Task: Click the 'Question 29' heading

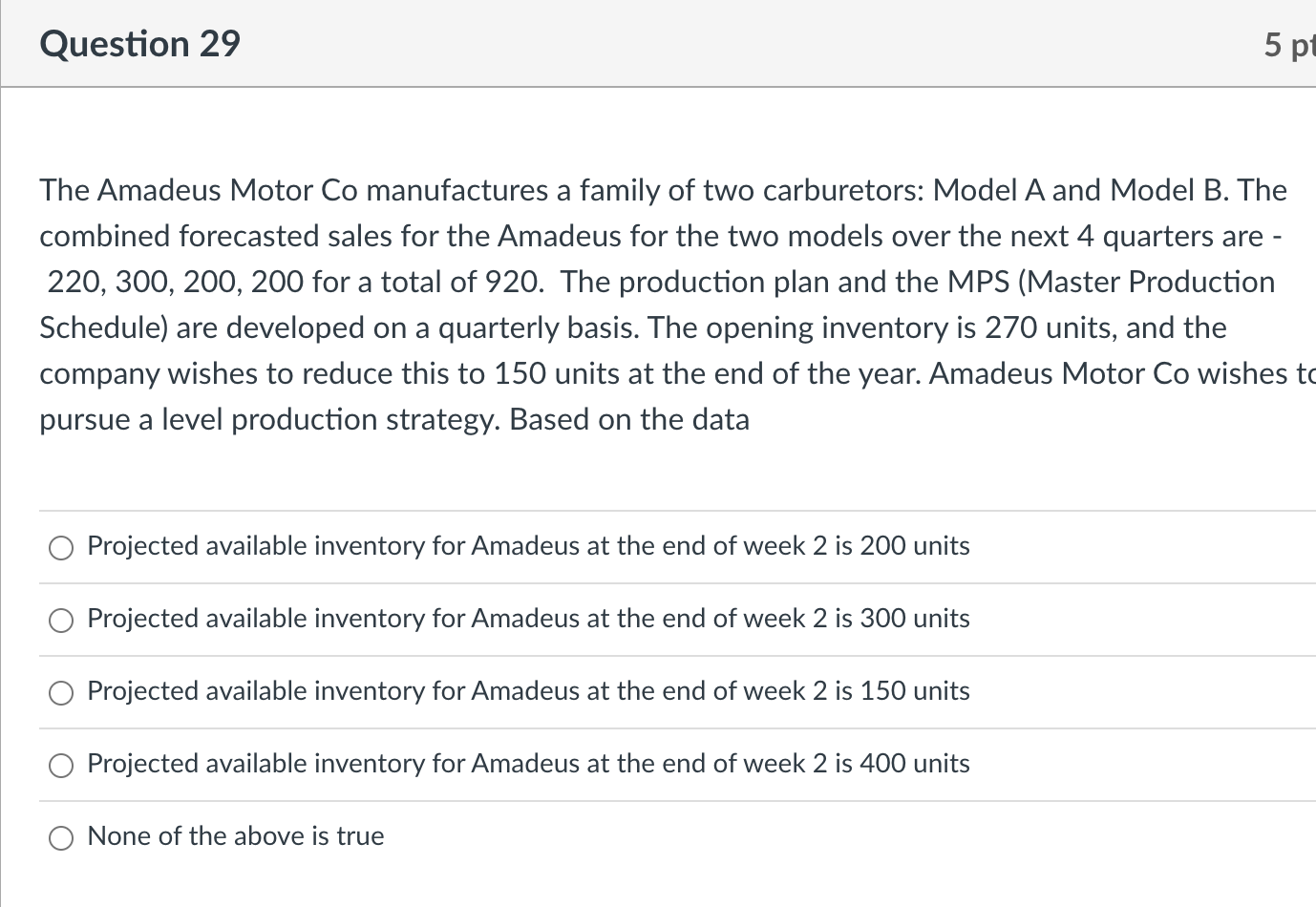Action: click(140, 44)
